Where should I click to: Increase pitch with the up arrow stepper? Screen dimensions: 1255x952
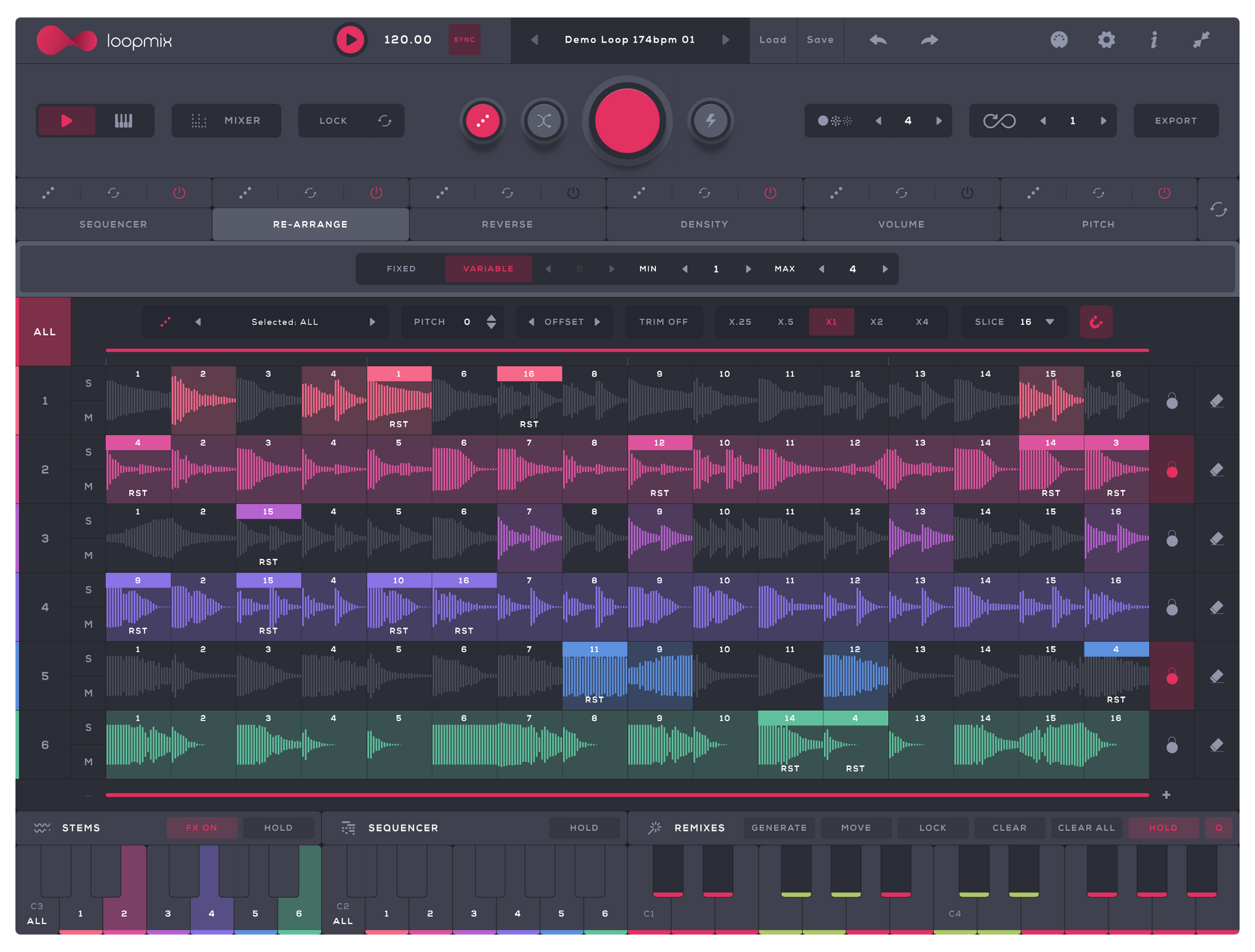[491, 318]
